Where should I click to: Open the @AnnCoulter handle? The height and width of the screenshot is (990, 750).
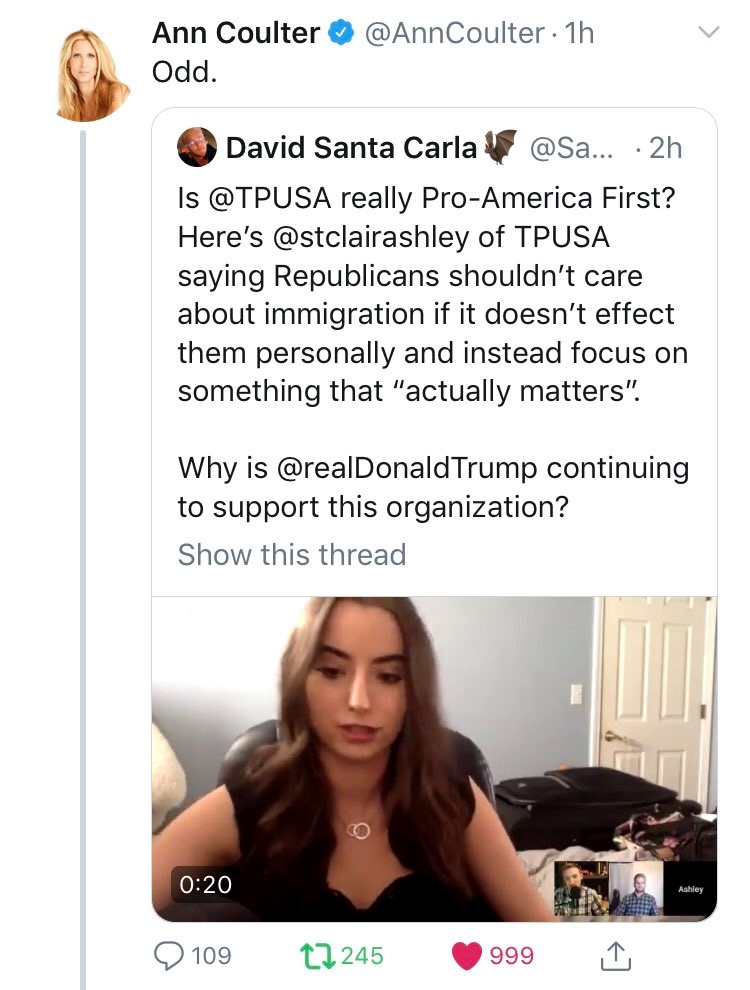455,33
